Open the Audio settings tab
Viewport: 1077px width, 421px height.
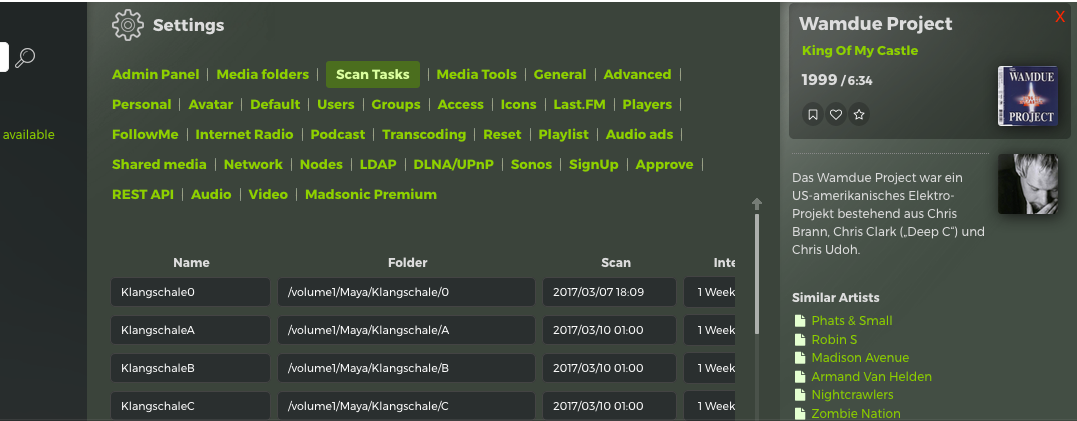tap(211, 194)
